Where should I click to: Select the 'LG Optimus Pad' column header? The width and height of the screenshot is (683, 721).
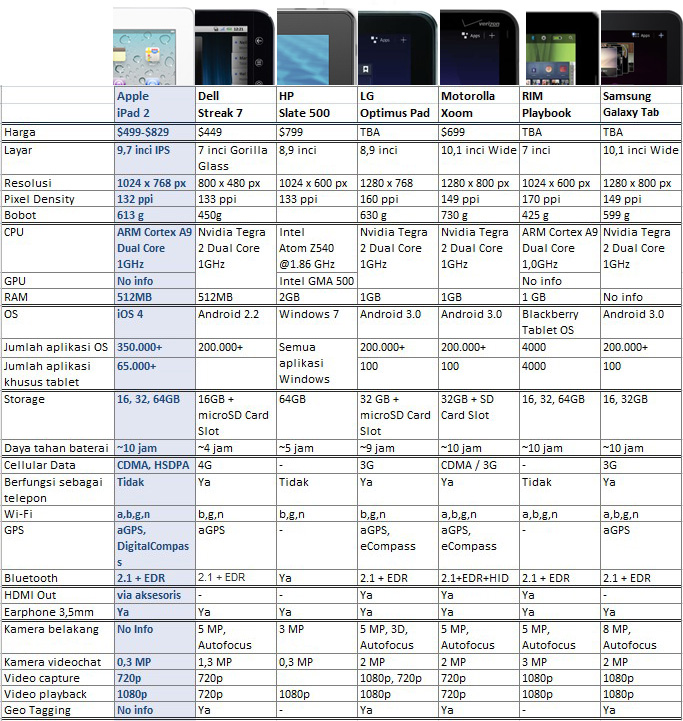398,104
